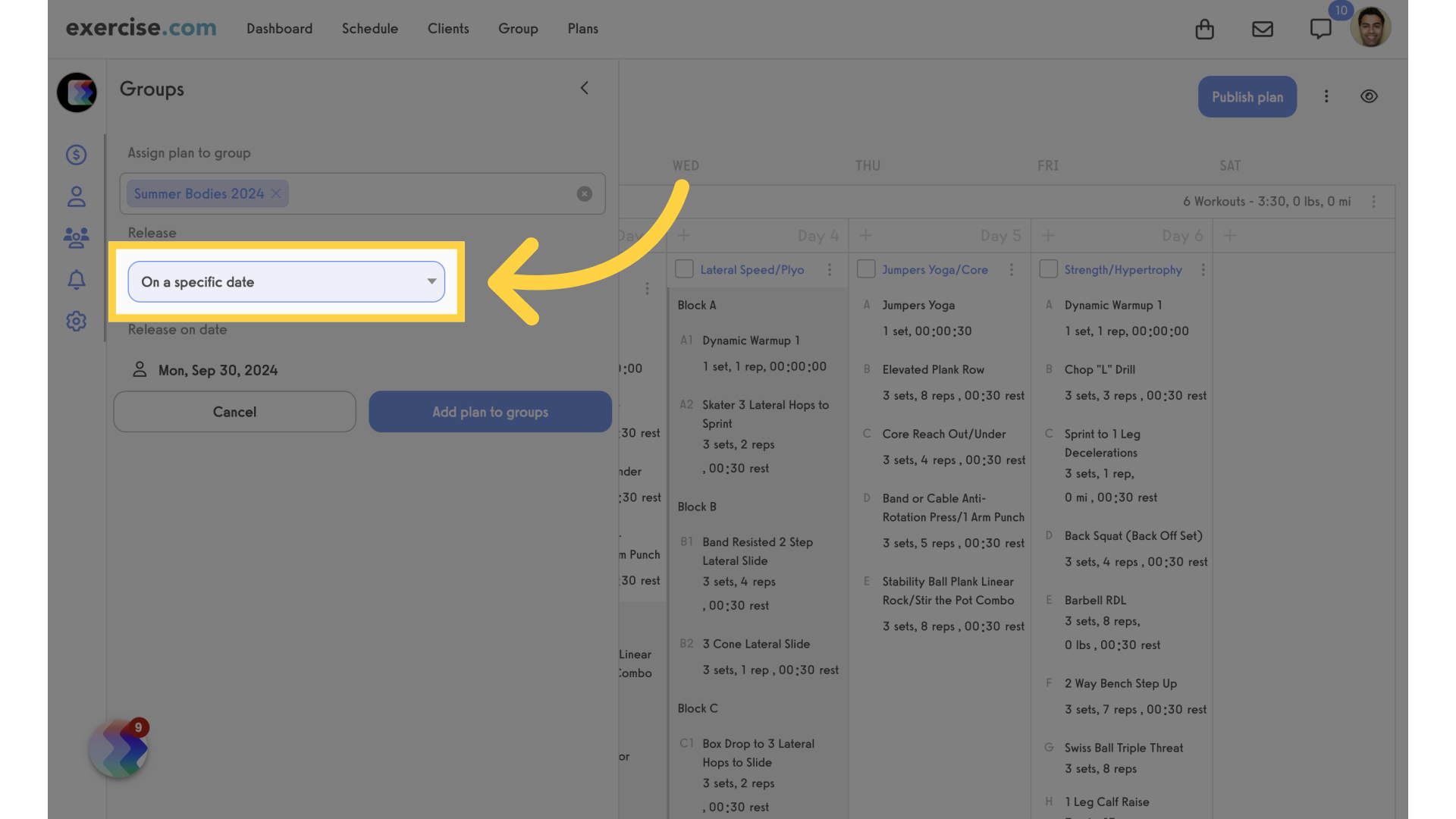Open Lateral Speed/Plyo three-dot options
Viewport: 1456px width, 819px height.
[830, 270]
